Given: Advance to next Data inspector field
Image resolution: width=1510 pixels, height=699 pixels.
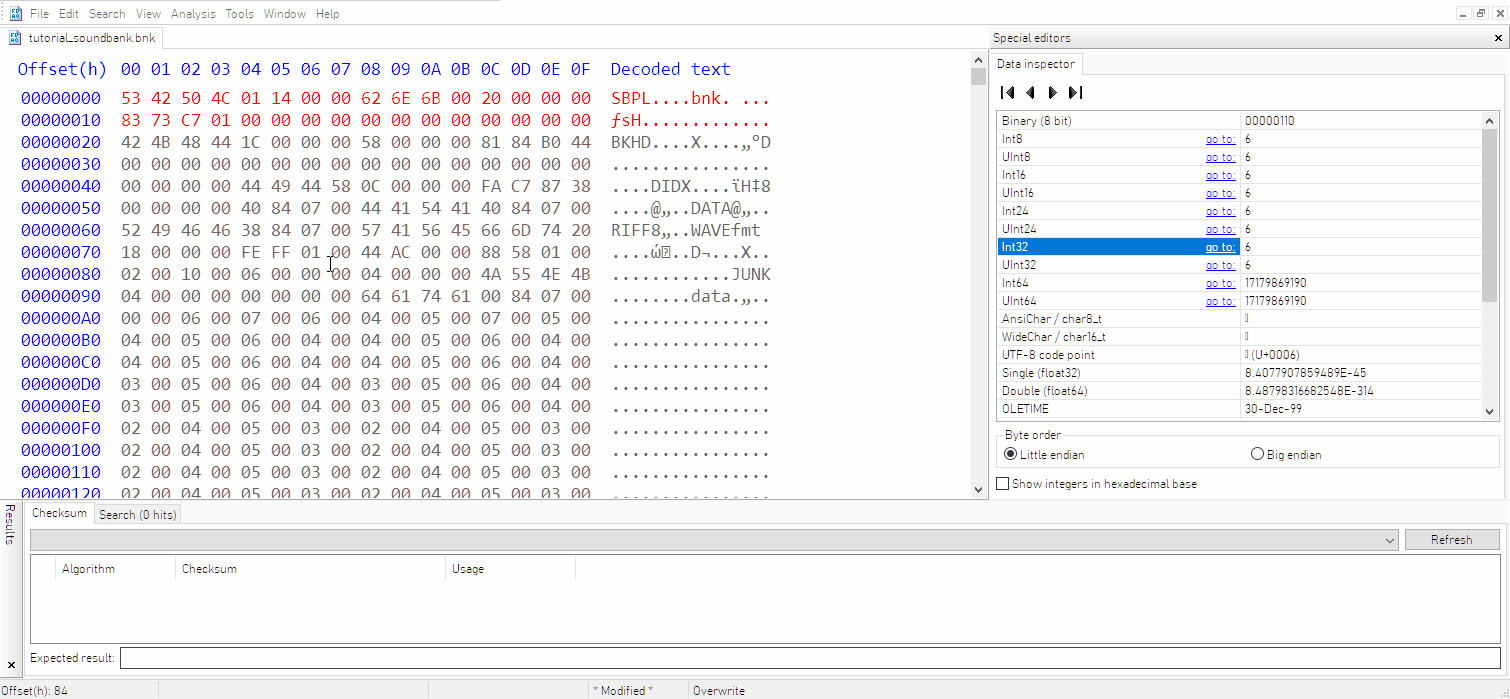Looking at the screenshot, I should pos(1052,92).
